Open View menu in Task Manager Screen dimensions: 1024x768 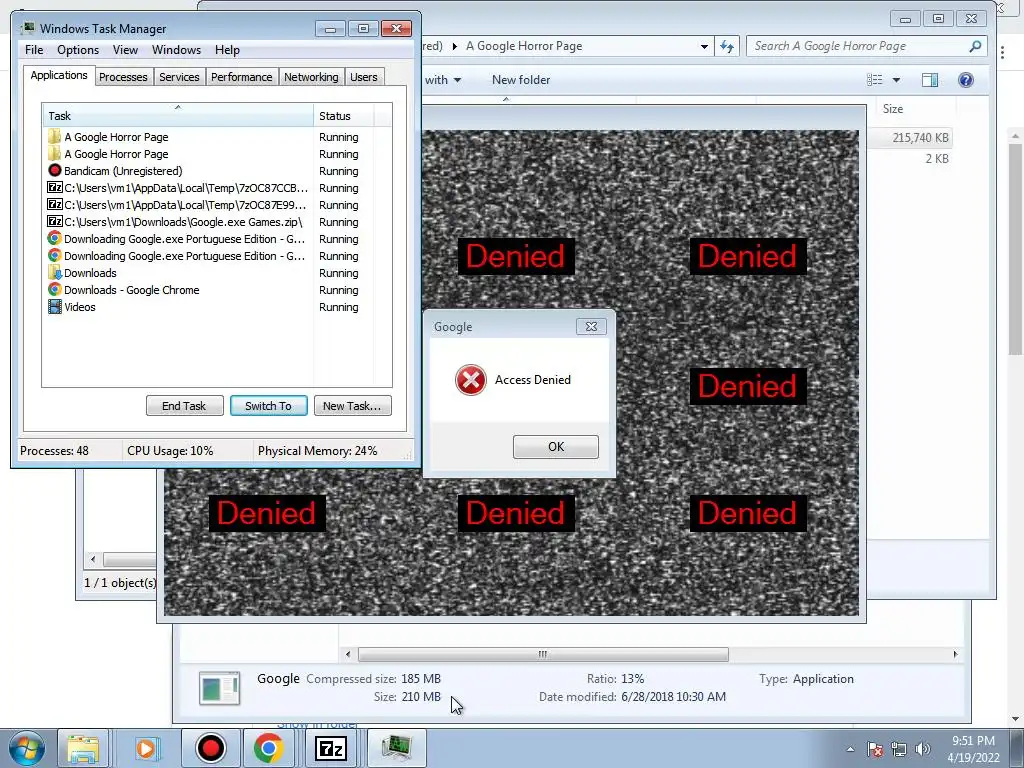[x=125, y=50]
